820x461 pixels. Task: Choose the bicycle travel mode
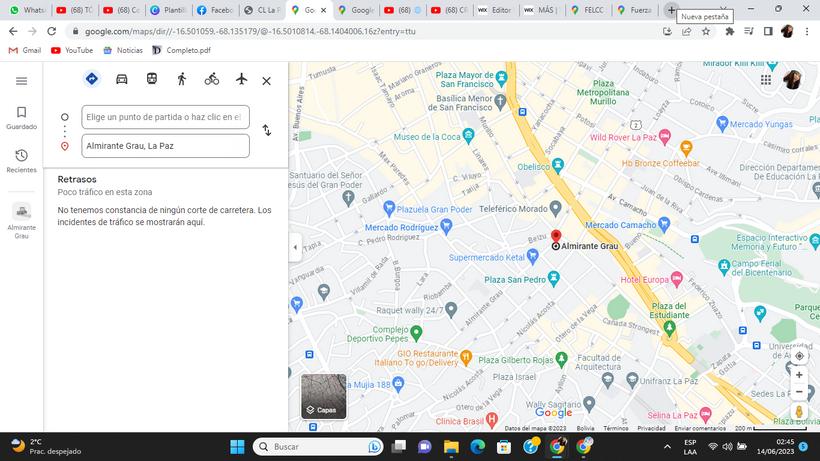tap(212, 79)
